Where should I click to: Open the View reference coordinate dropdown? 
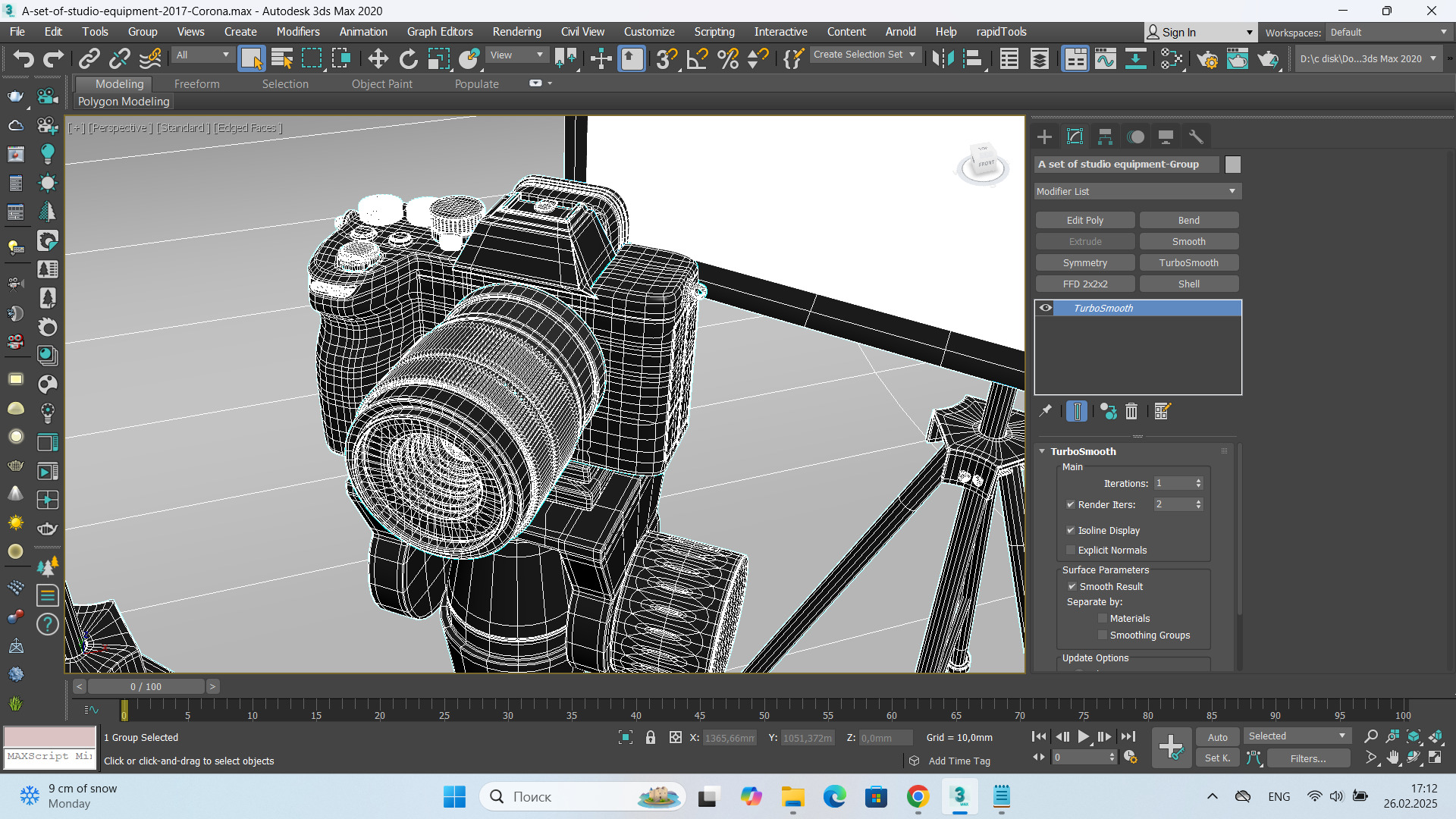point(516,55)
